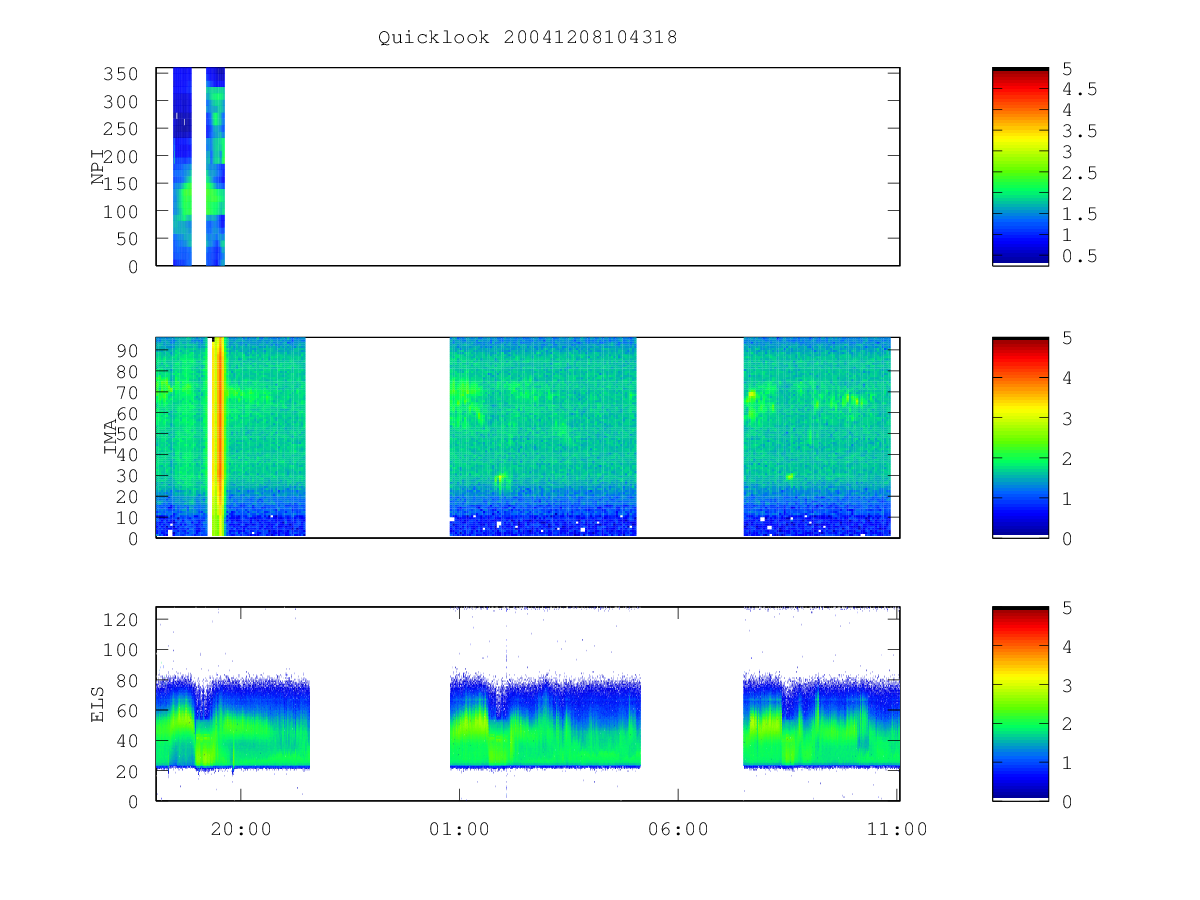Click the 120 tick on ELS axis
The height and width of the screenshot is (900, 1200).
click(122, 620)
